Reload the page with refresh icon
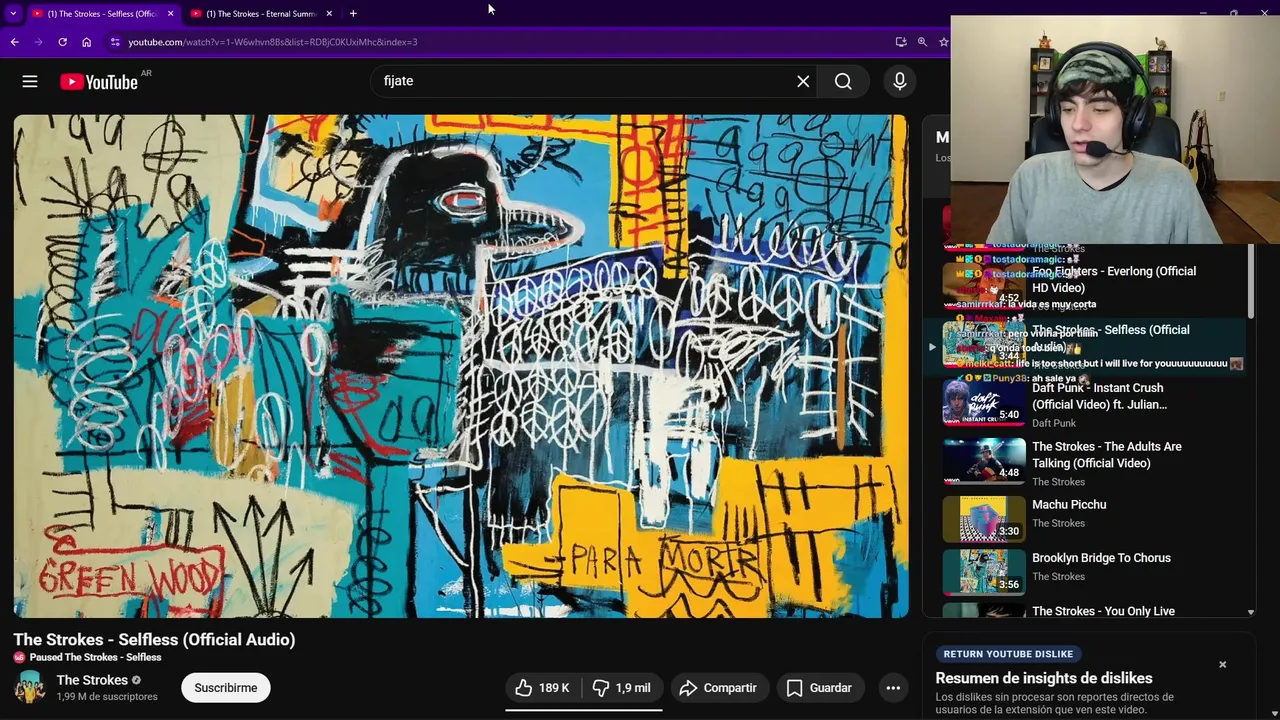1280x720 pixels. tap(62, 42)
